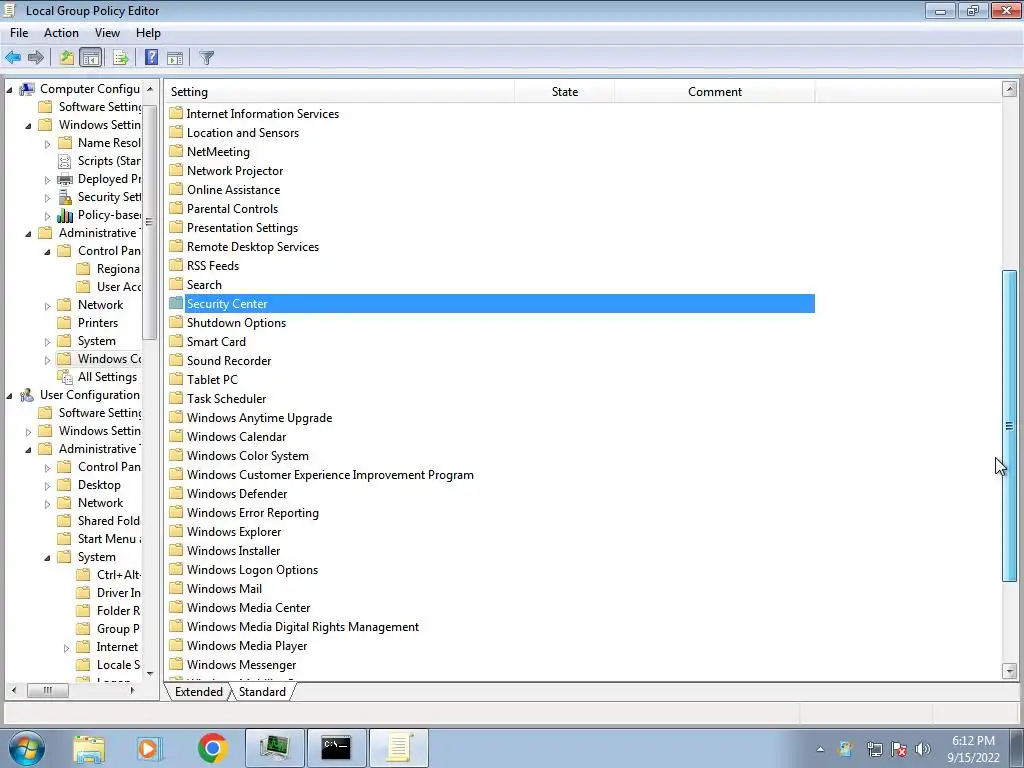This screenshot has height=768, width=1024.
Task: Open the Windows Start orb
Action: (26, 748)
